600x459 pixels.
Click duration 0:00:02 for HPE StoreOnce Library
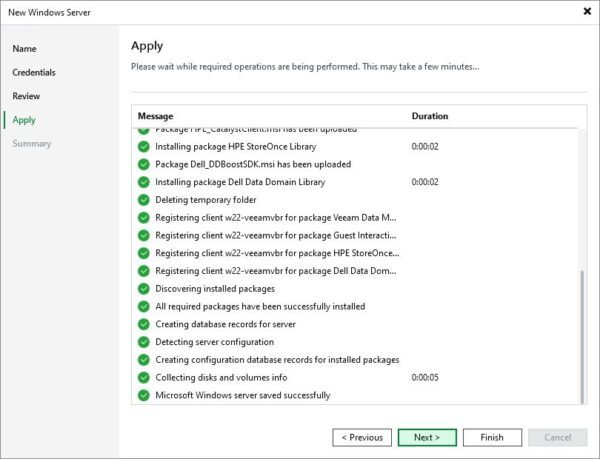point(425,146)
